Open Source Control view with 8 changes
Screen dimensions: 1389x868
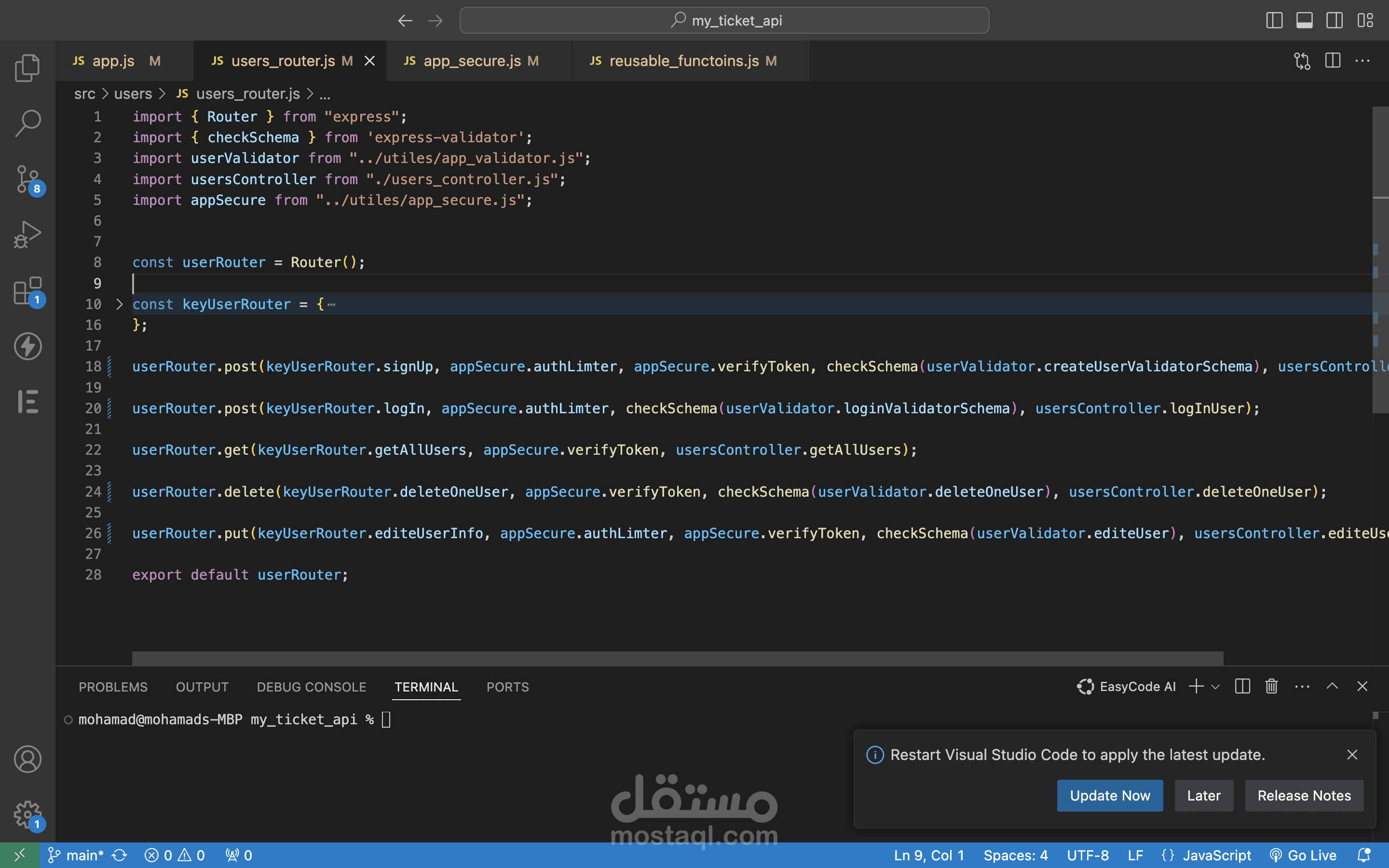point(27,179)
